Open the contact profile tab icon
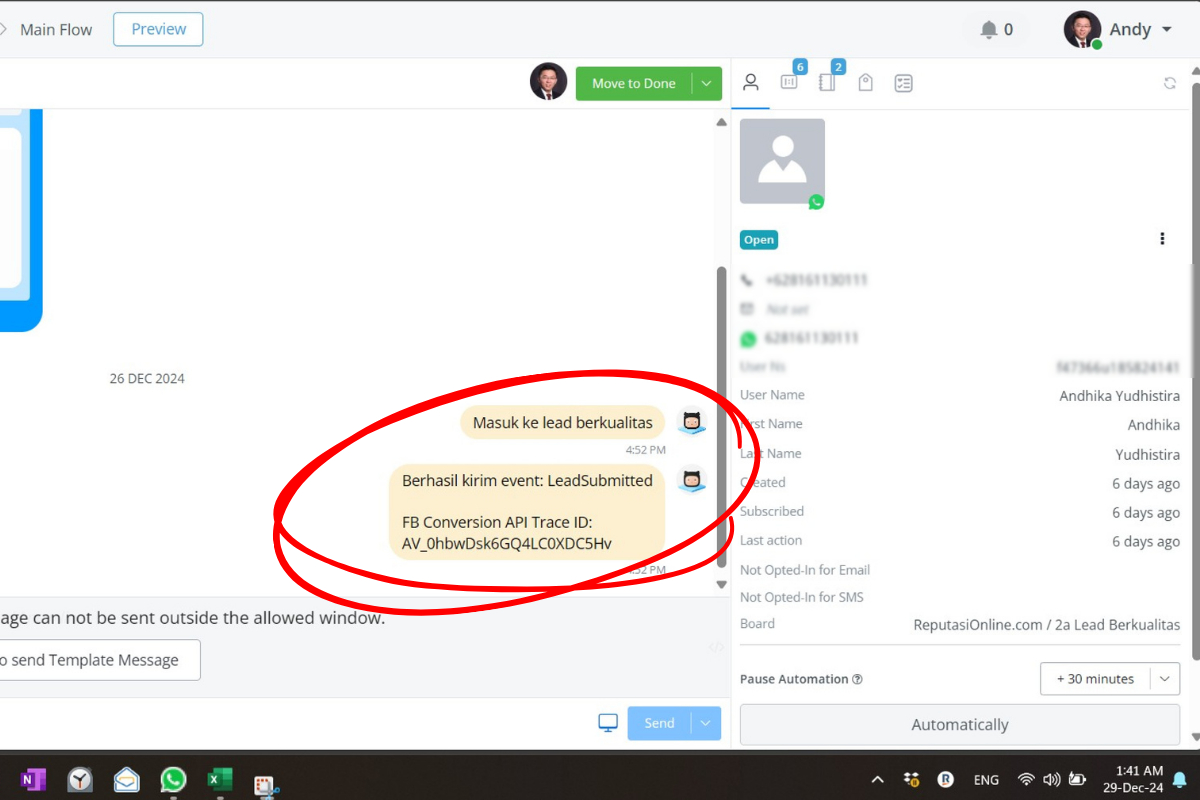Image resolution: width=1200 pixels, height=800 pixels. [751, 83]
